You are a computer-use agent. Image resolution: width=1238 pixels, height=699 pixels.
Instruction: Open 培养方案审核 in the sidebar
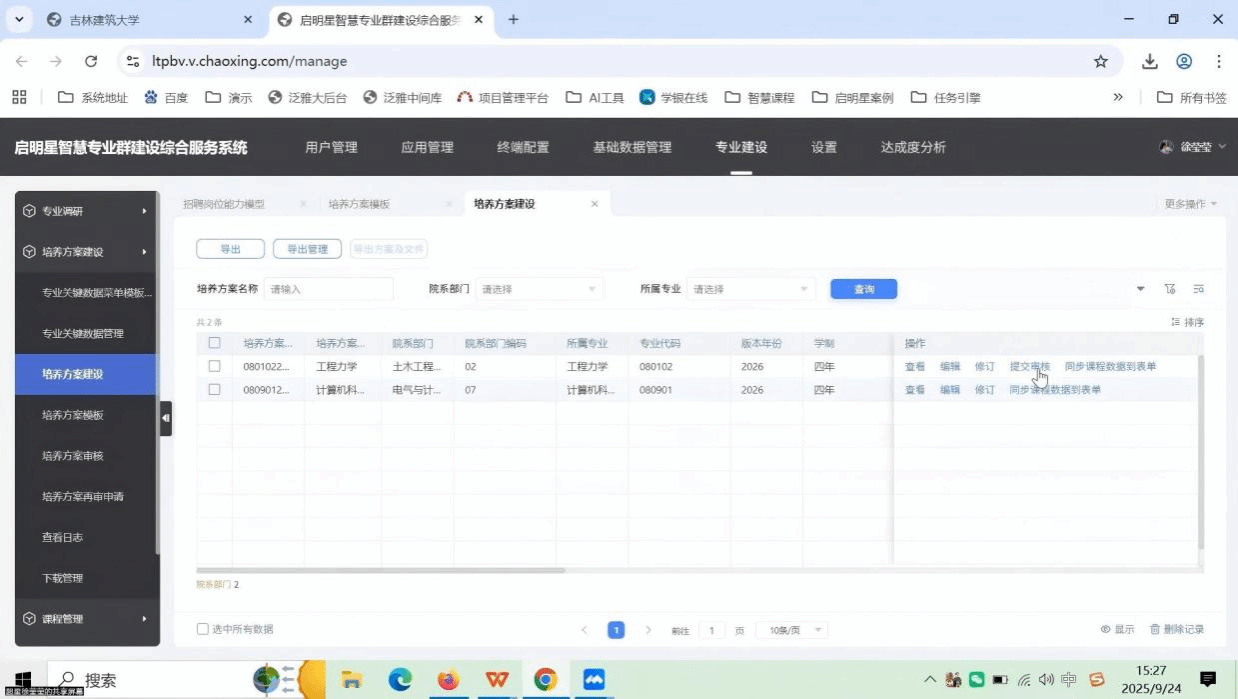[73, 456]
